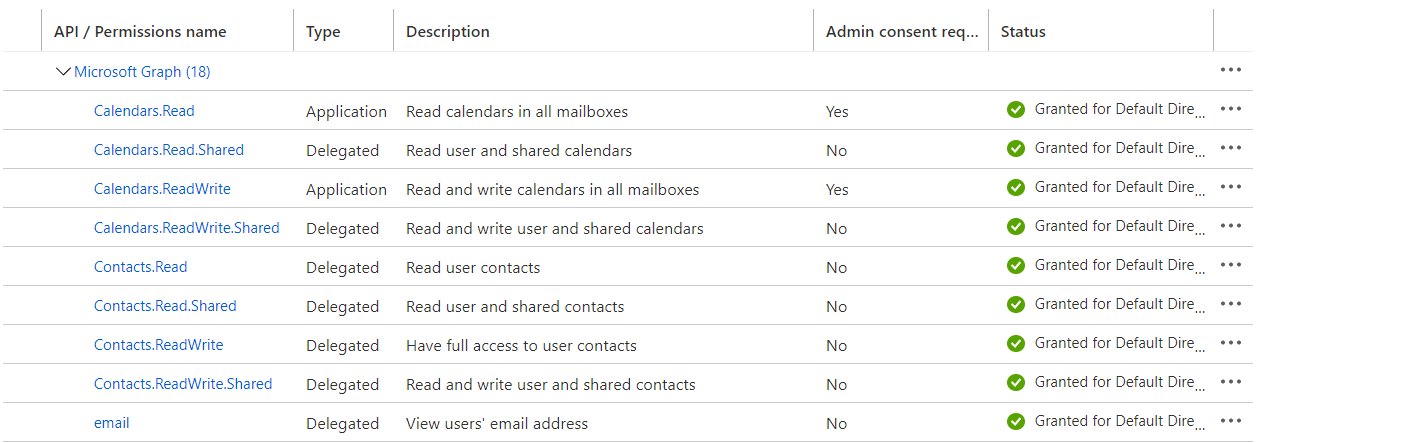
Task: Open ellipsis menu for Microsoft Graph group
Action: [x=1231, y=70]
